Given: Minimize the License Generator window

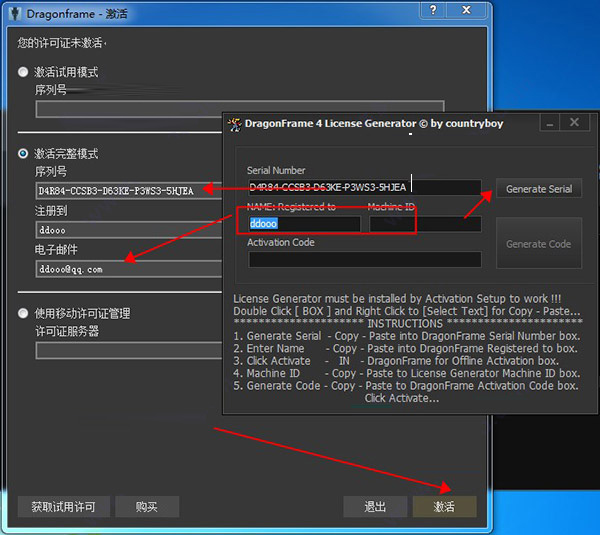Looking at the screenshot, I should 549,123.
